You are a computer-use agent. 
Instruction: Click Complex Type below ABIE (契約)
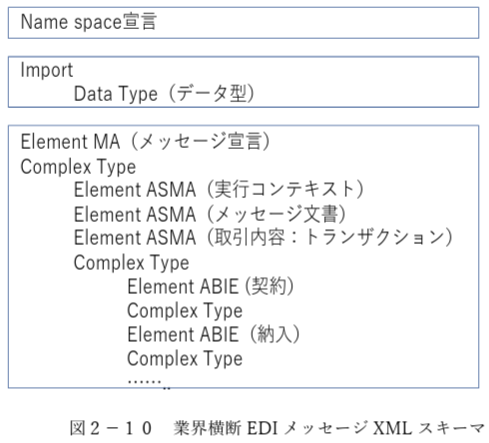point(185,311)
